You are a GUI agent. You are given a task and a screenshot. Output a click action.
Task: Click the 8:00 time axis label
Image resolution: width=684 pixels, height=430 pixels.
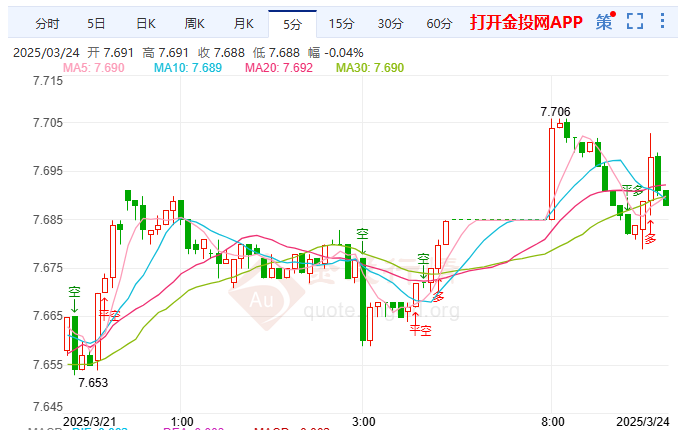point(553,422)
